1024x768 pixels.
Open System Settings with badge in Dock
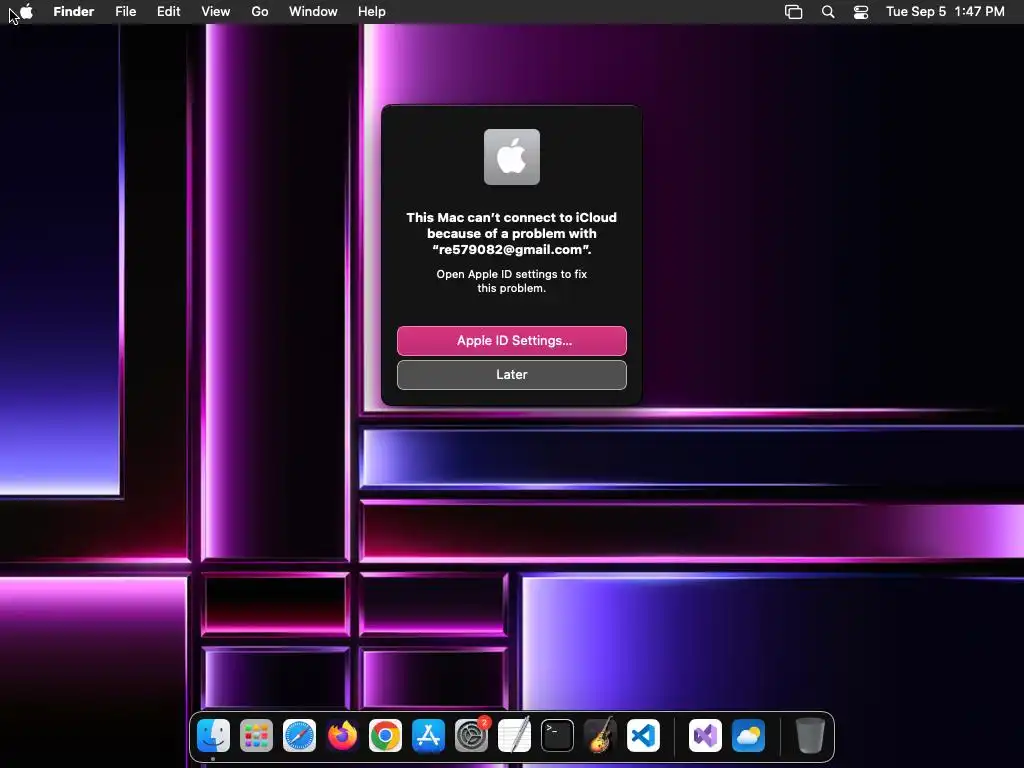coord(472,736)
